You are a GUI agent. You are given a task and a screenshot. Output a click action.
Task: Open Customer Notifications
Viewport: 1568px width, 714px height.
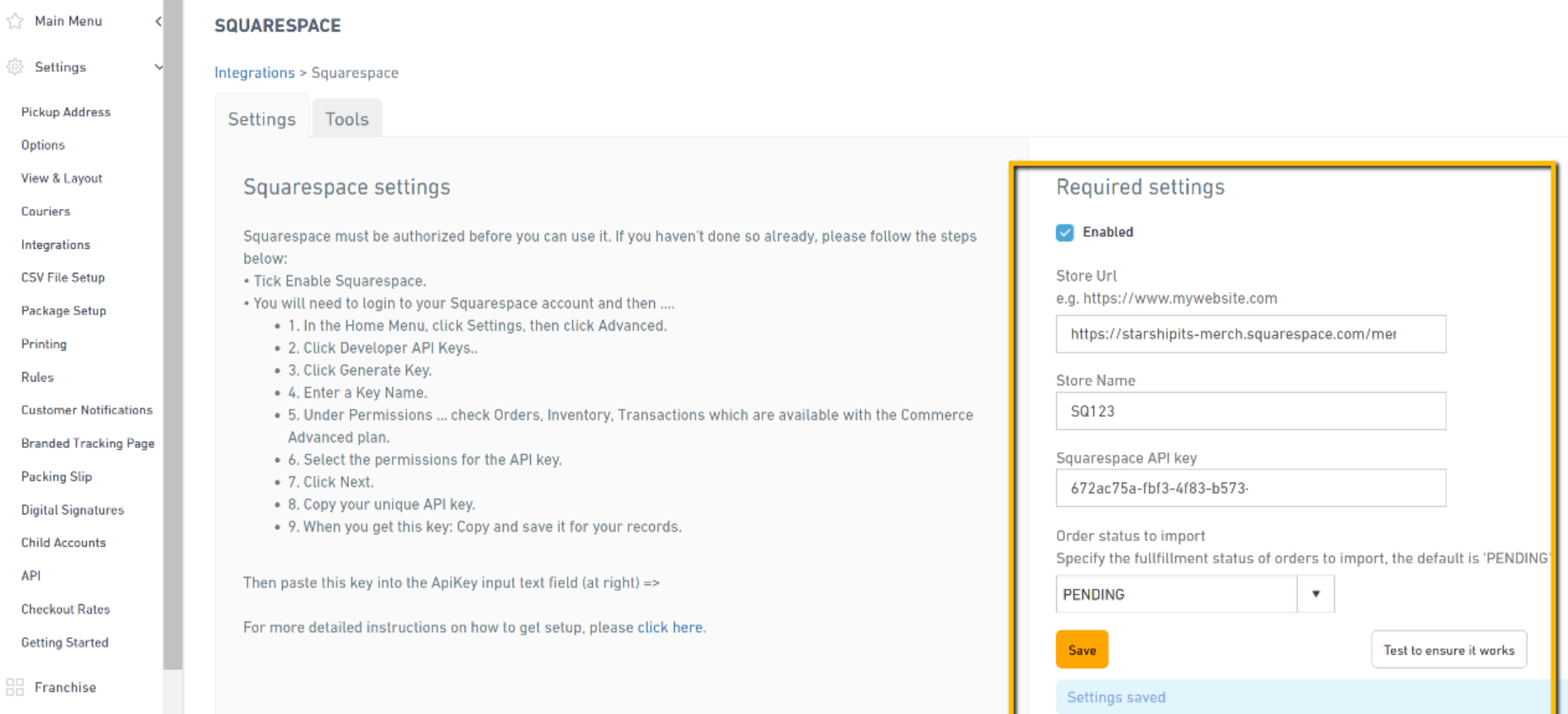87,410
